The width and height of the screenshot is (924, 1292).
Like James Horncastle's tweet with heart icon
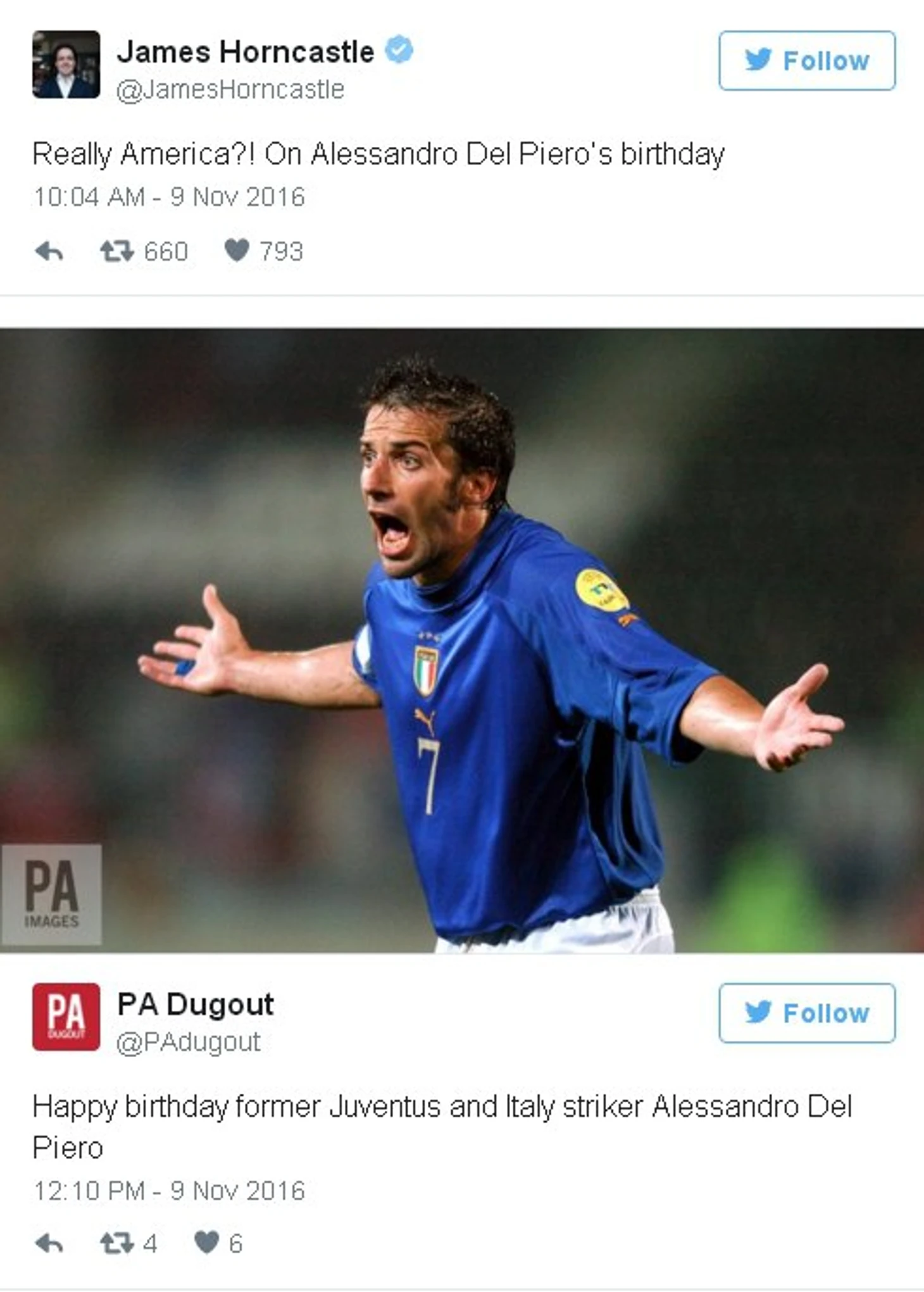(237, 250)
